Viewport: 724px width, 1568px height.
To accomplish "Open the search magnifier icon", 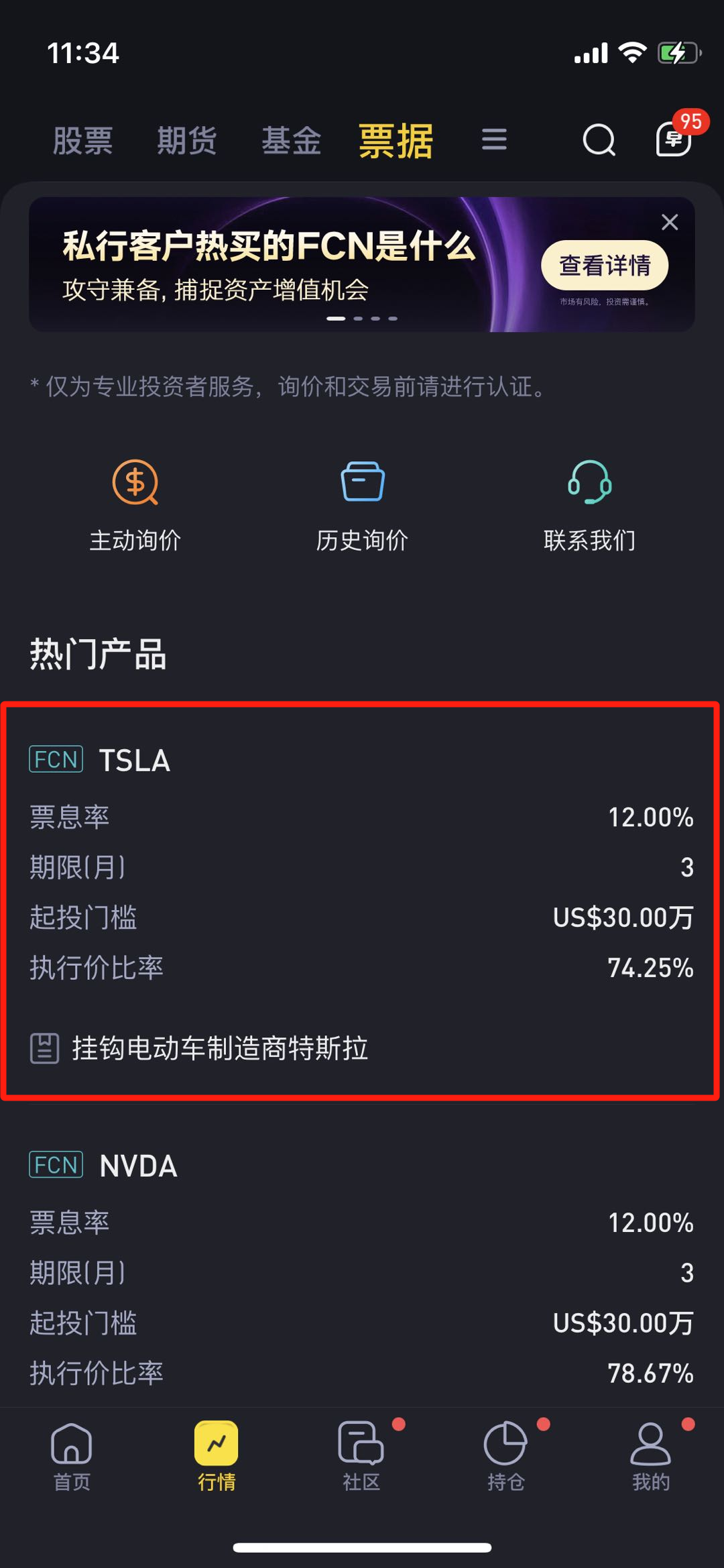I will point(599,140).
